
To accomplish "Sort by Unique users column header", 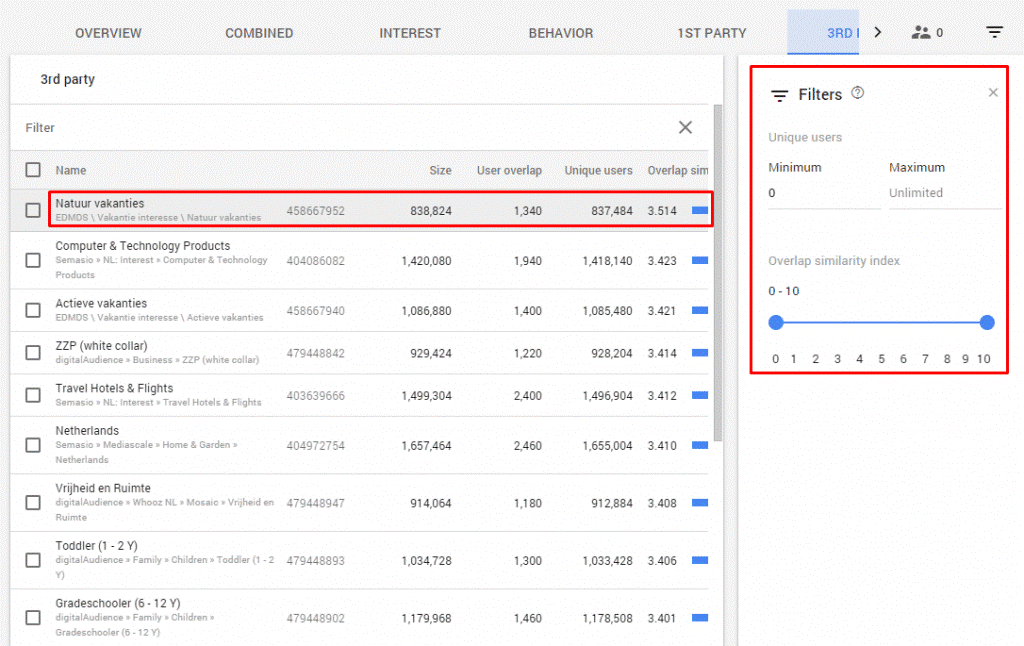I will (598, 170).
